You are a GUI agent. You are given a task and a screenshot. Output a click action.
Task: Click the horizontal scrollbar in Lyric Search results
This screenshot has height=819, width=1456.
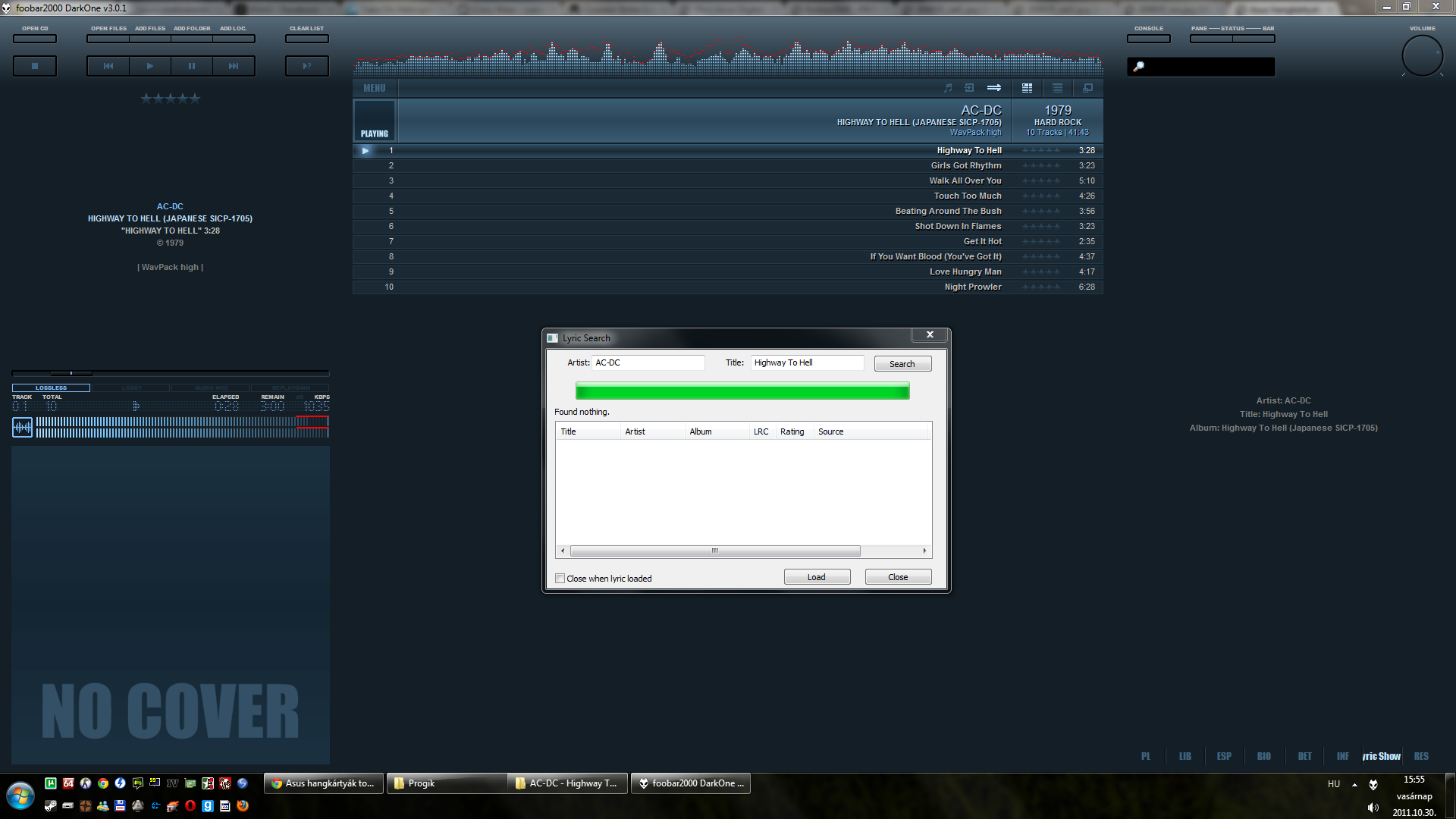715,551
